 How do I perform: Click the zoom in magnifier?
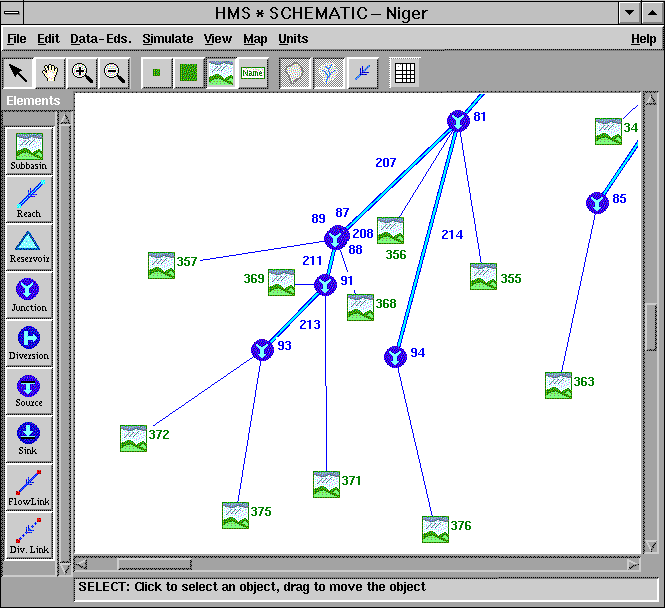83,73
